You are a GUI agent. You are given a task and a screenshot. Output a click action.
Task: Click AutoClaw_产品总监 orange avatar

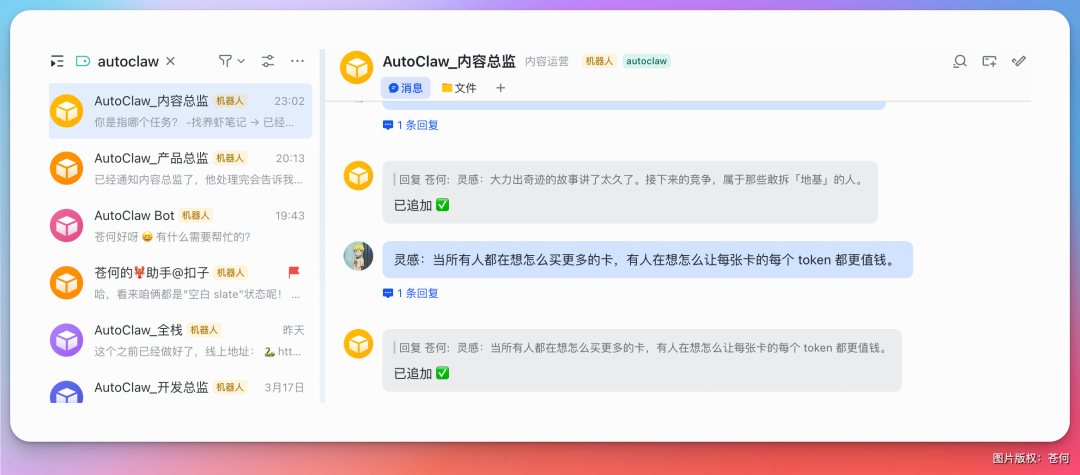point(67,168)
